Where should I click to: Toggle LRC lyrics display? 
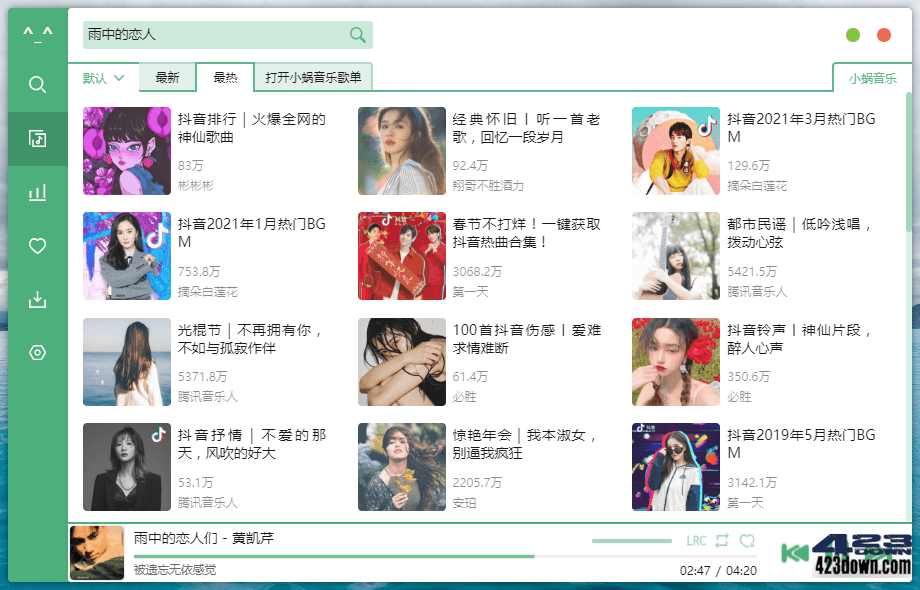tap(696, 540)
